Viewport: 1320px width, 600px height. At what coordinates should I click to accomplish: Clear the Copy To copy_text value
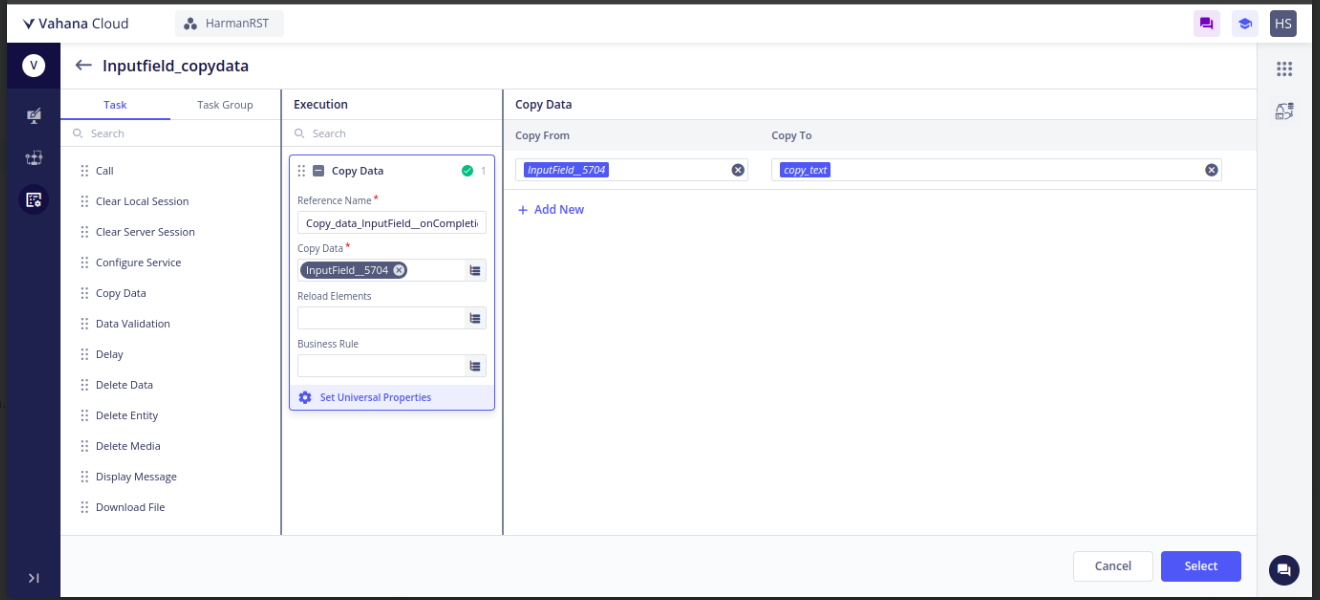coord(1211,170)
